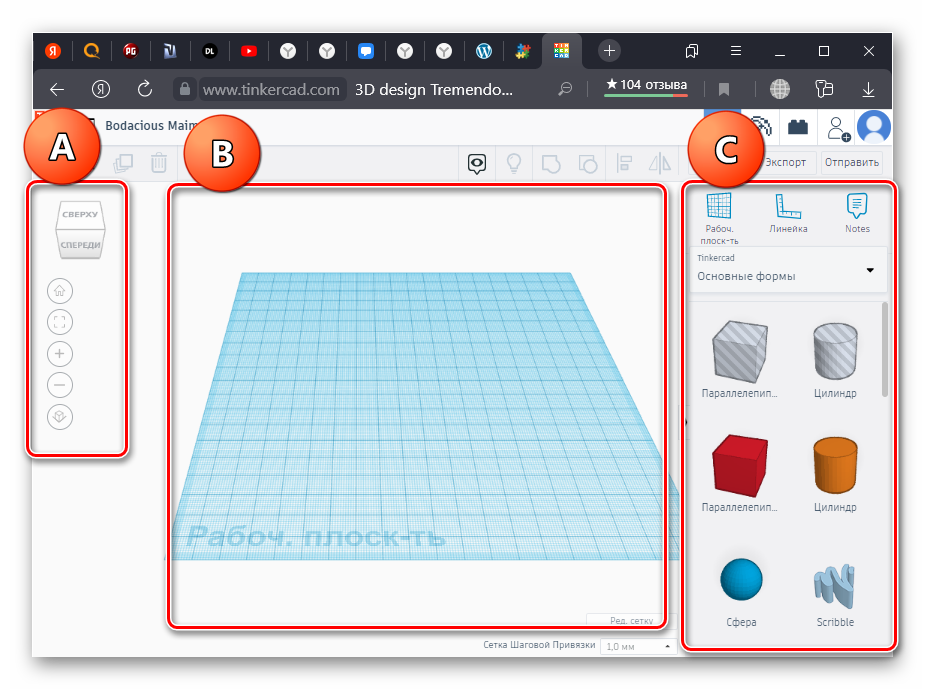Toggle visibility of notes with the eye icon
Viewport: 925px width, 689px height.
point(478,163)
